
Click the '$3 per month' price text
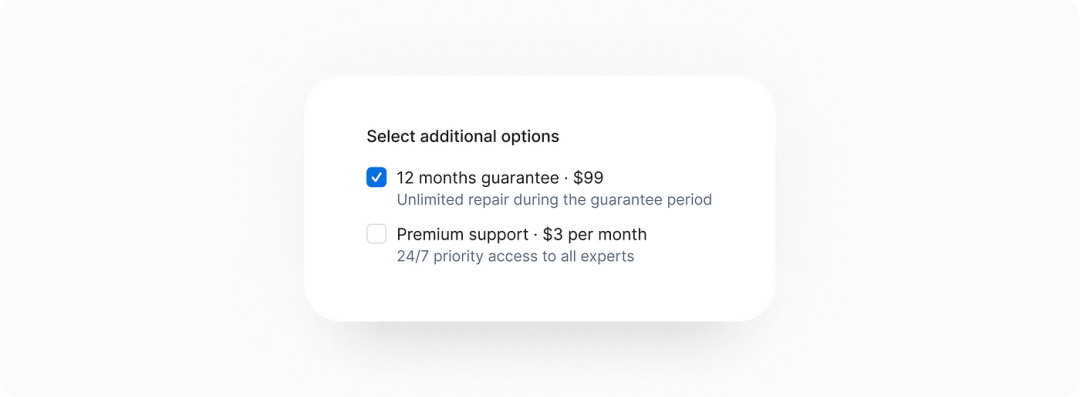pos(595,234)
